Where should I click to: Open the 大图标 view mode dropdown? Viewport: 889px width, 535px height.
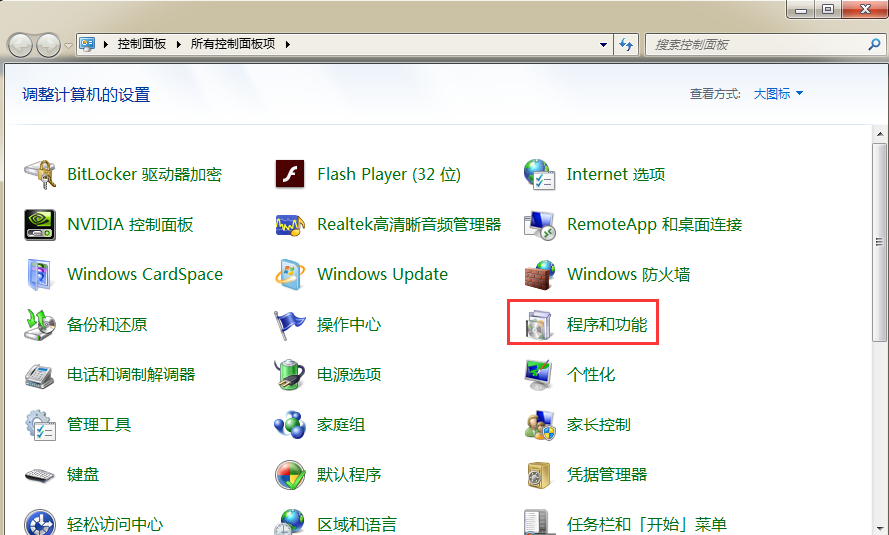pos(778,94)
